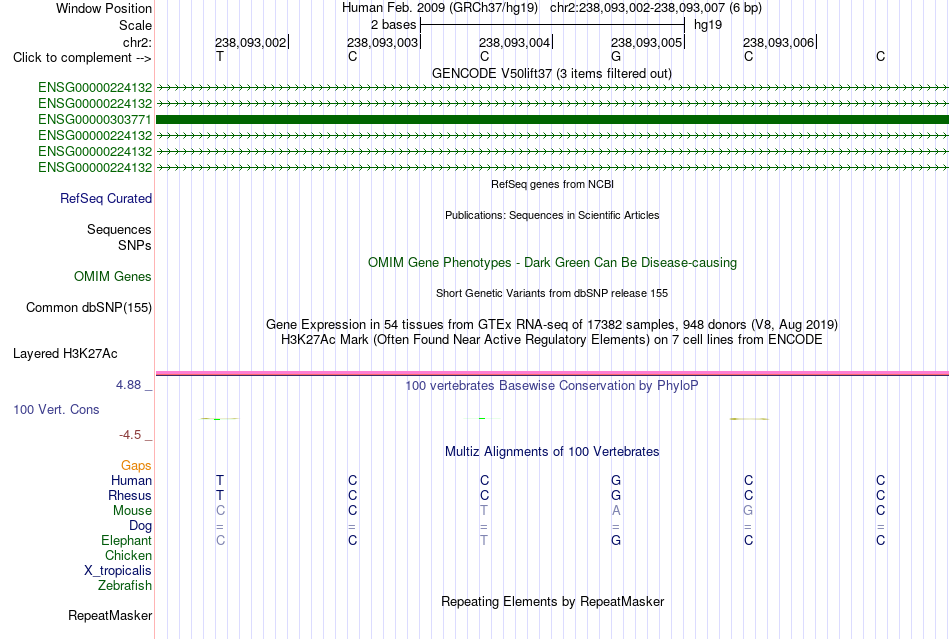Click the G base in the Mouse row
950x639 pixels.
tap(748, 511)
